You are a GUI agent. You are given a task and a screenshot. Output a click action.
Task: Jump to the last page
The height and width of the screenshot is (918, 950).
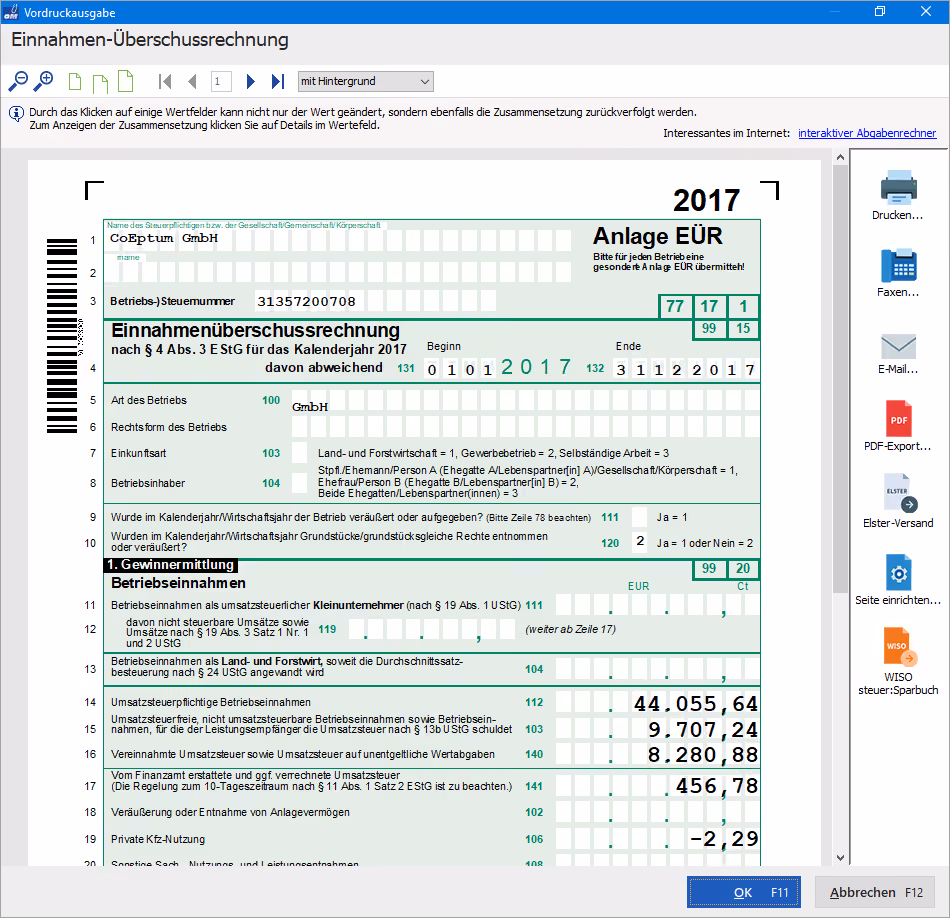278,81
